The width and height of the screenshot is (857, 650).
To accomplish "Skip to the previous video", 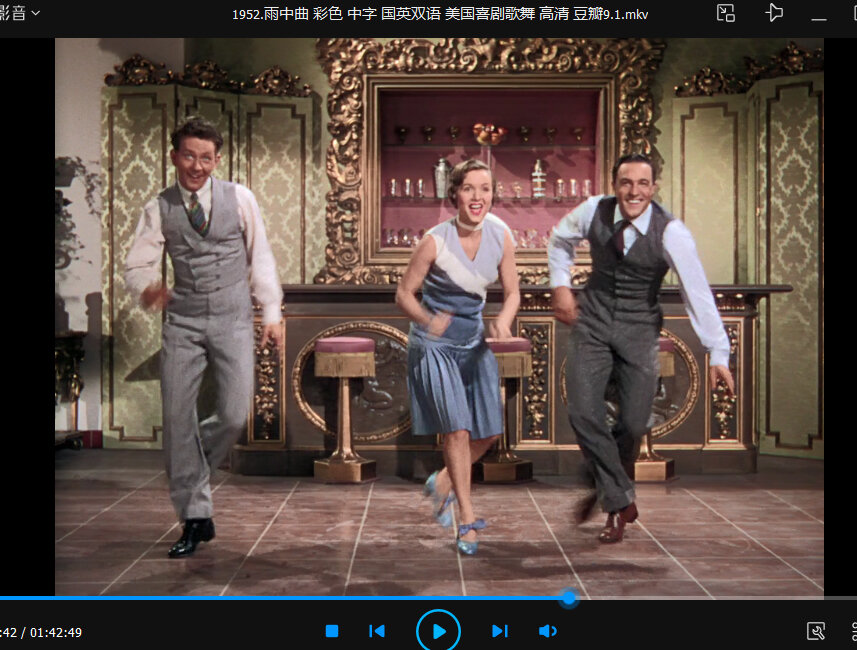I will click(377, 631).
